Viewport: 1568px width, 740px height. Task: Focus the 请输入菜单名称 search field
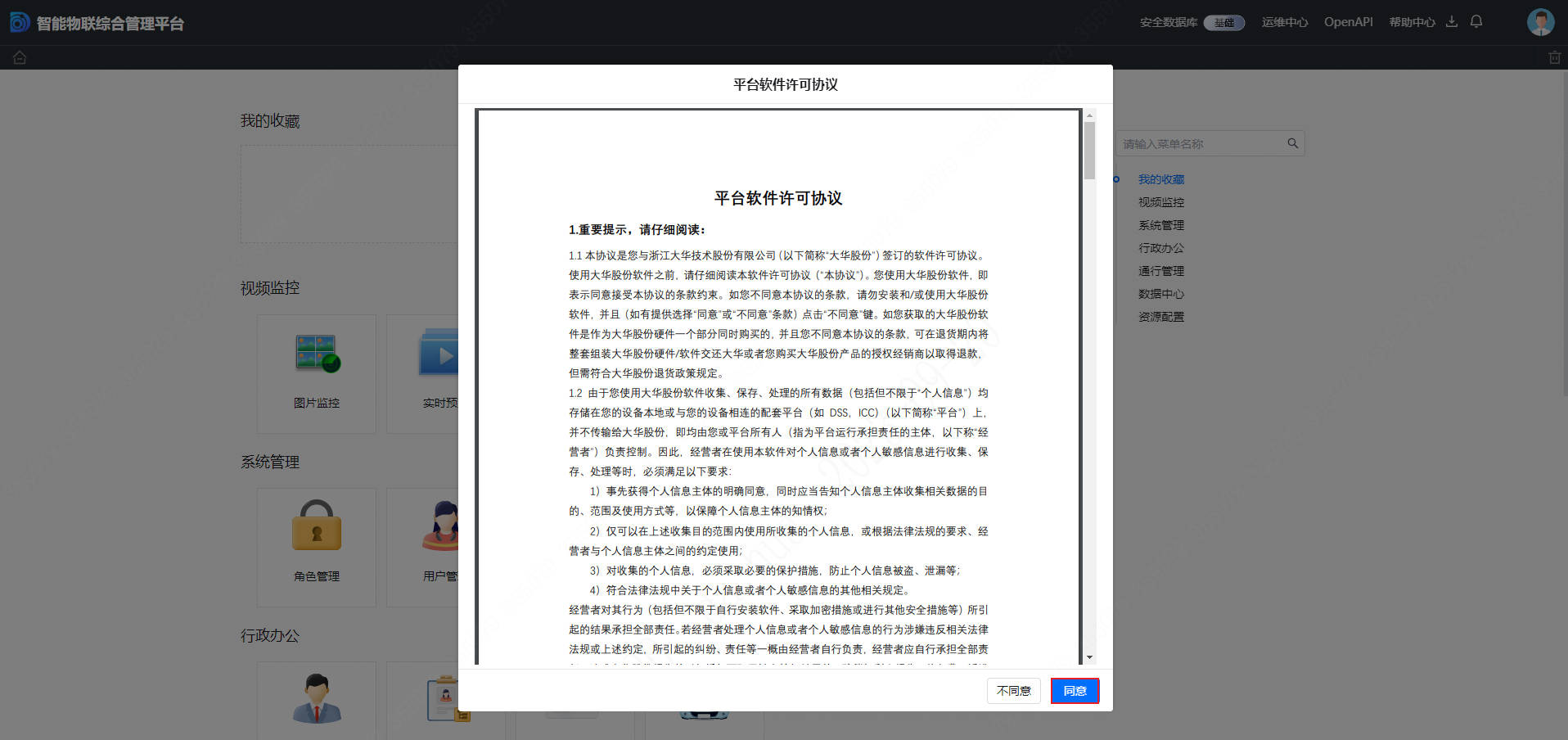[x=1199, y=144]
